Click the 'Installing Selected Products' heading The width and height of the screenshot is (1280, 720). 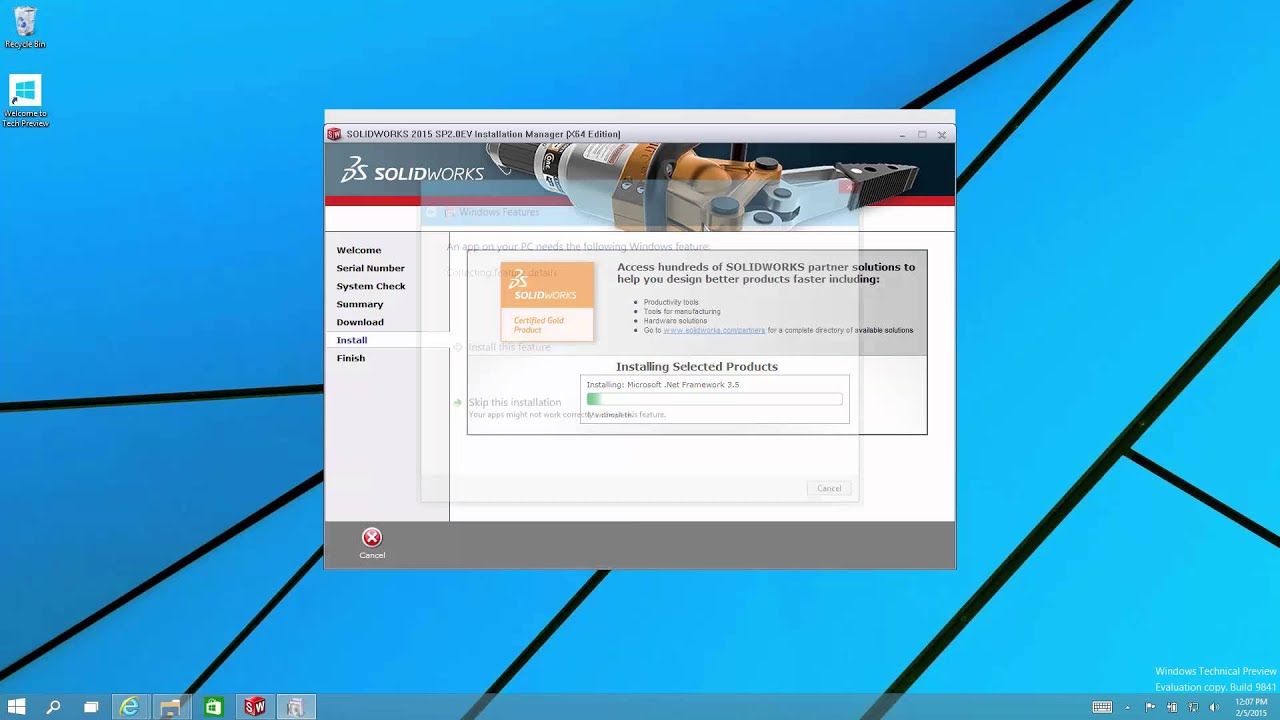point(697,367)
